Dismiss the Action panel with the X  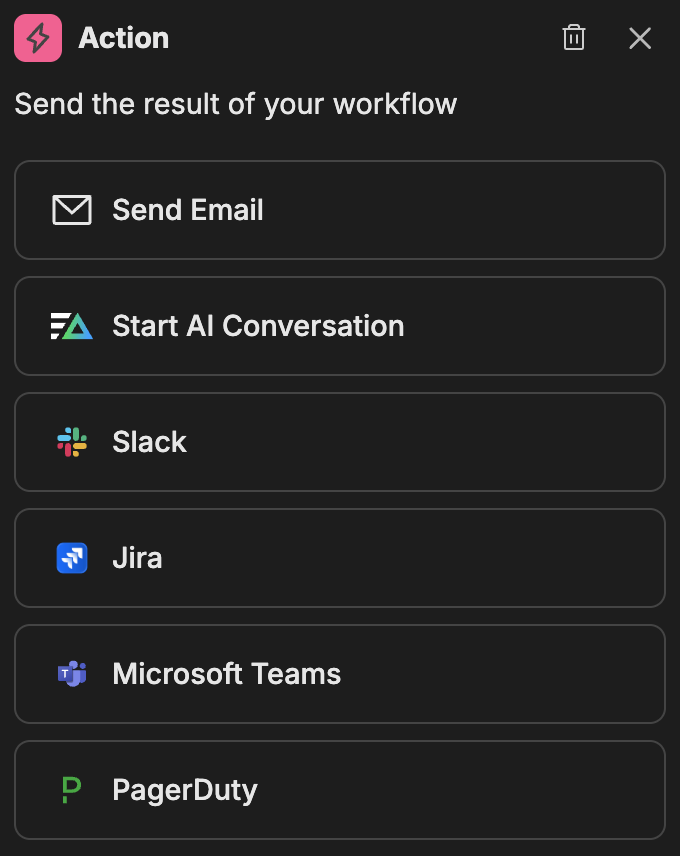point(640,38)
